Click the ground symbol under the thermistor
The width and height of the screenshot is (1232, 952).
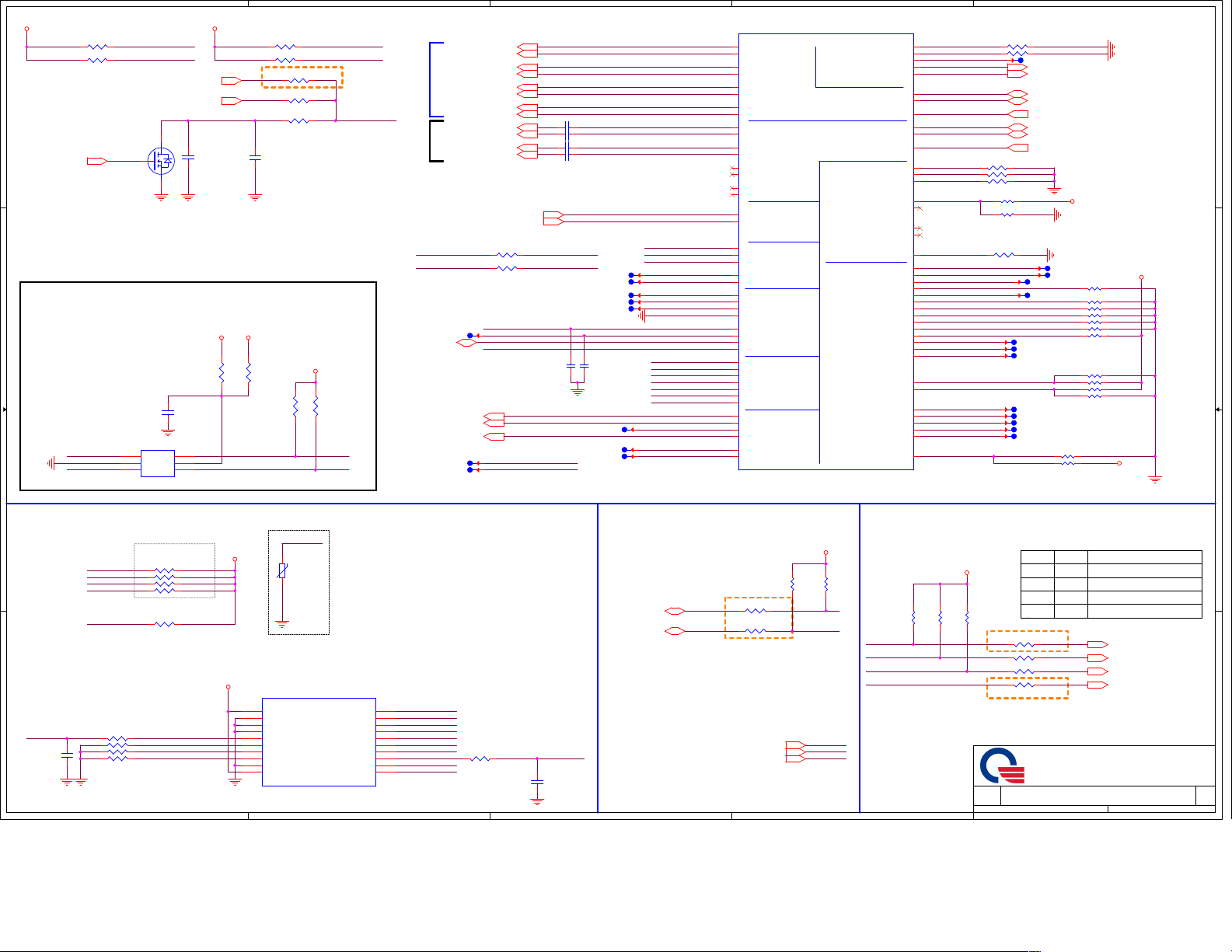(282, 623)
